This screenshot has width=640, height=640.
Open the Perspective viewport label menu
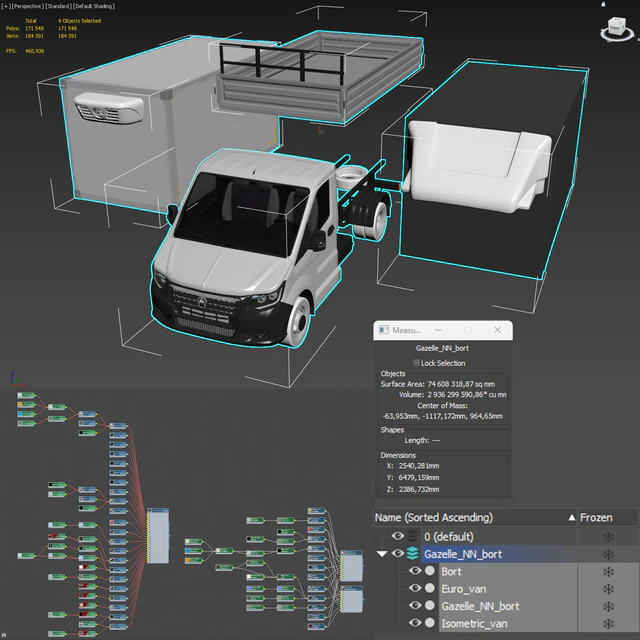point(27,6)
